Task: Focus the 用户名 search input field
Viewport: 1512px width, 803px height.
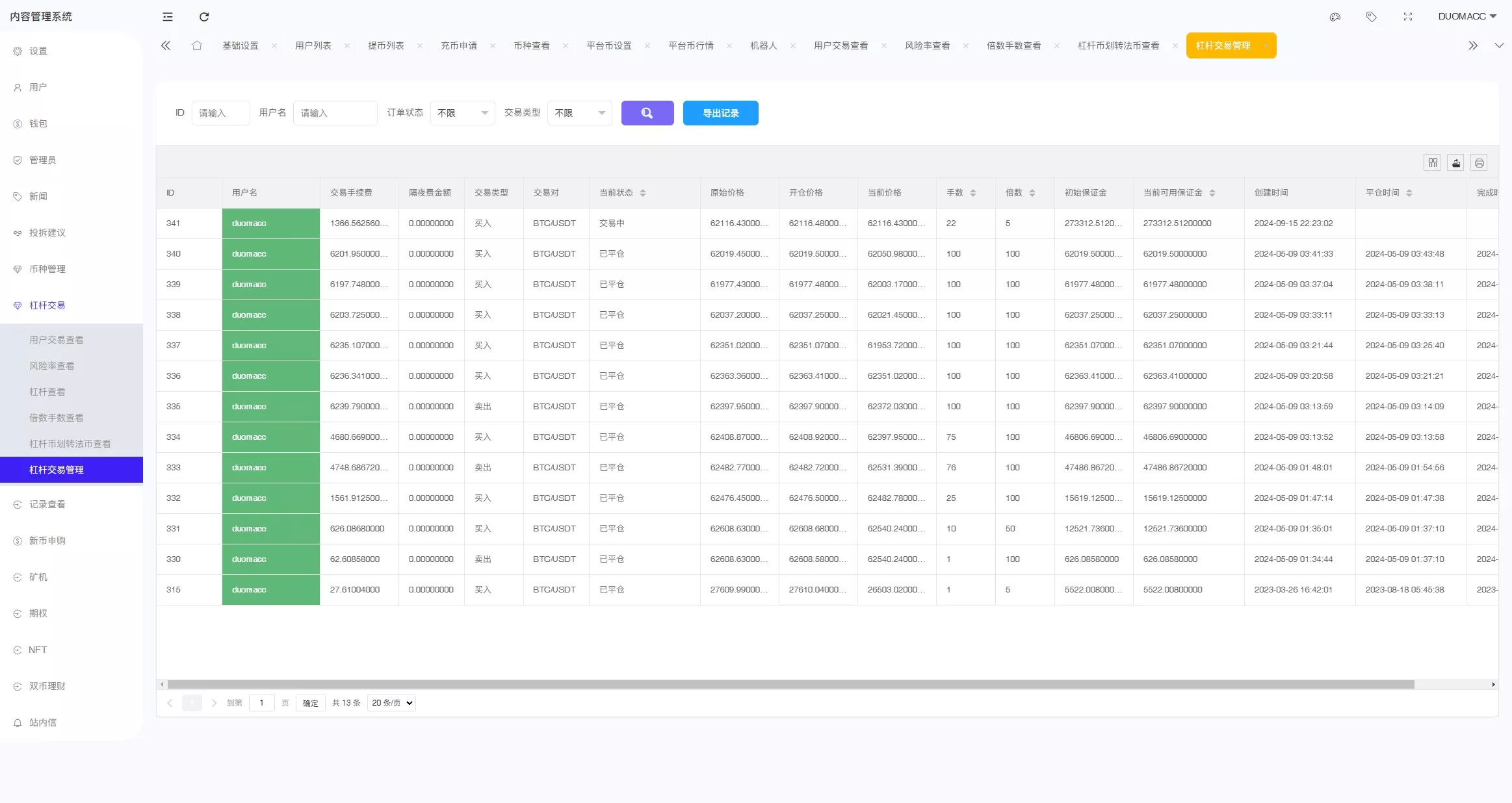Action: coord(335,113)
